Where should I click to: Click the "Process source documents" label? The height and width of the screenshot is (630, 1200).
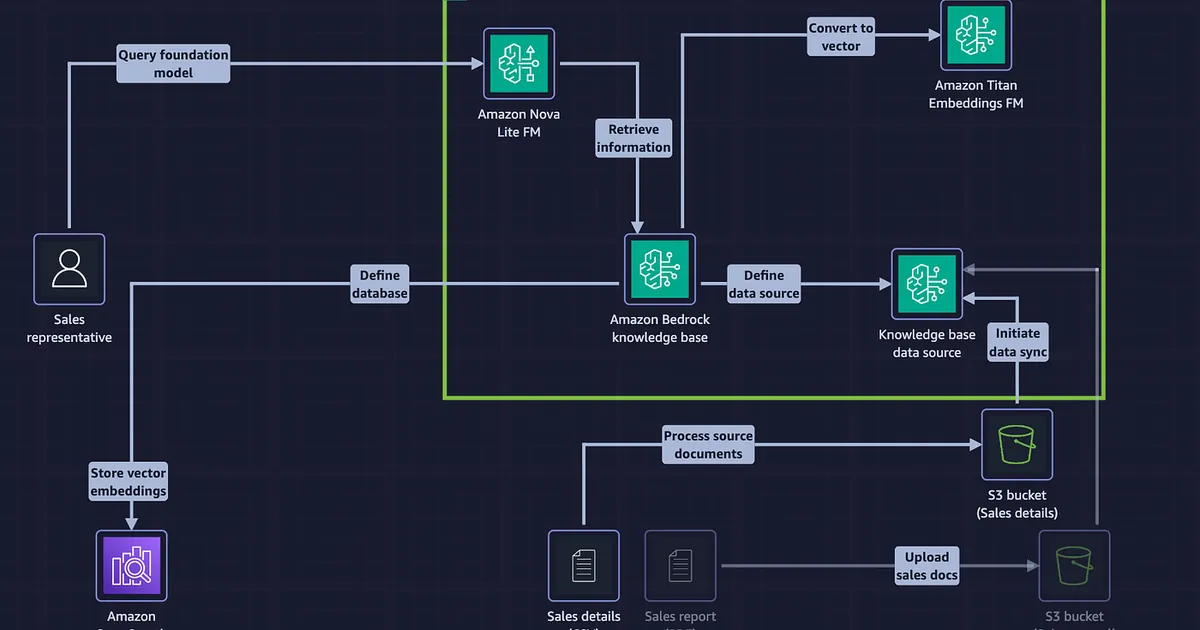tap(708, 444)
